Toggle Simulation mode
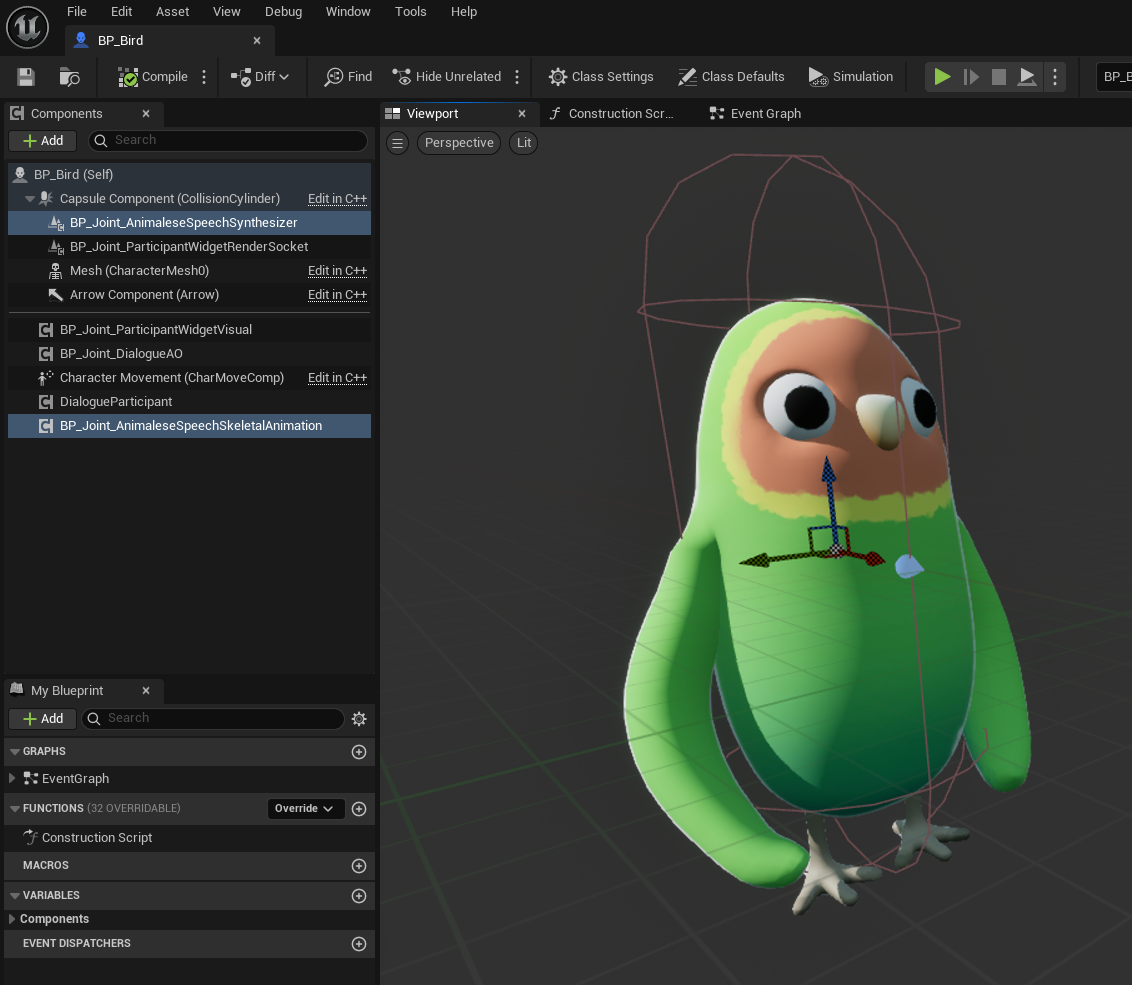This screenshot has width=1132, height=985. point(850,77)
